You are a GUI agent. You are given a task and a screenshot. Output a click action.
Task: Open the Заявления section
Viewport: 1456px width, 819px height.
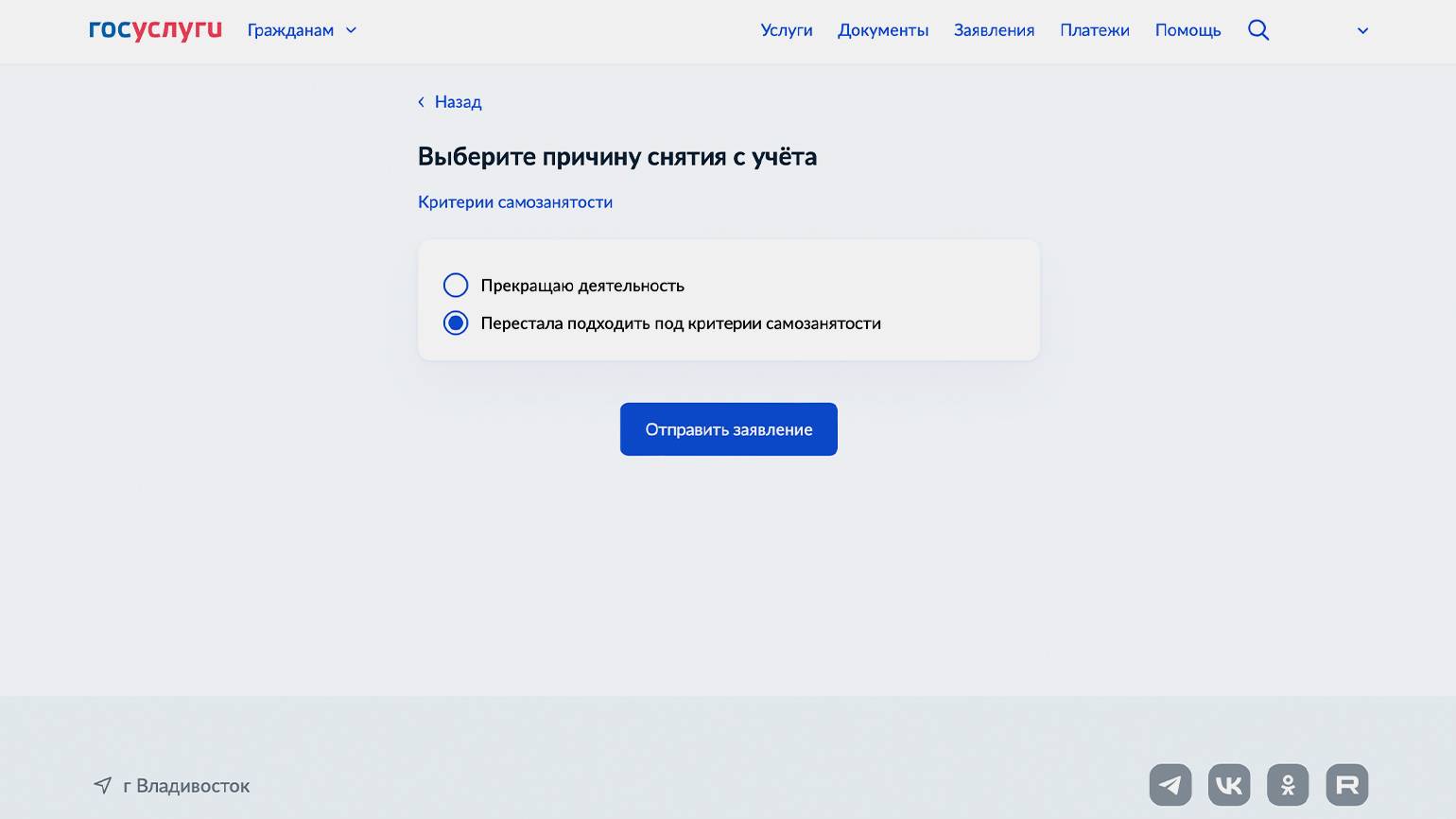(x=994, y=30)
